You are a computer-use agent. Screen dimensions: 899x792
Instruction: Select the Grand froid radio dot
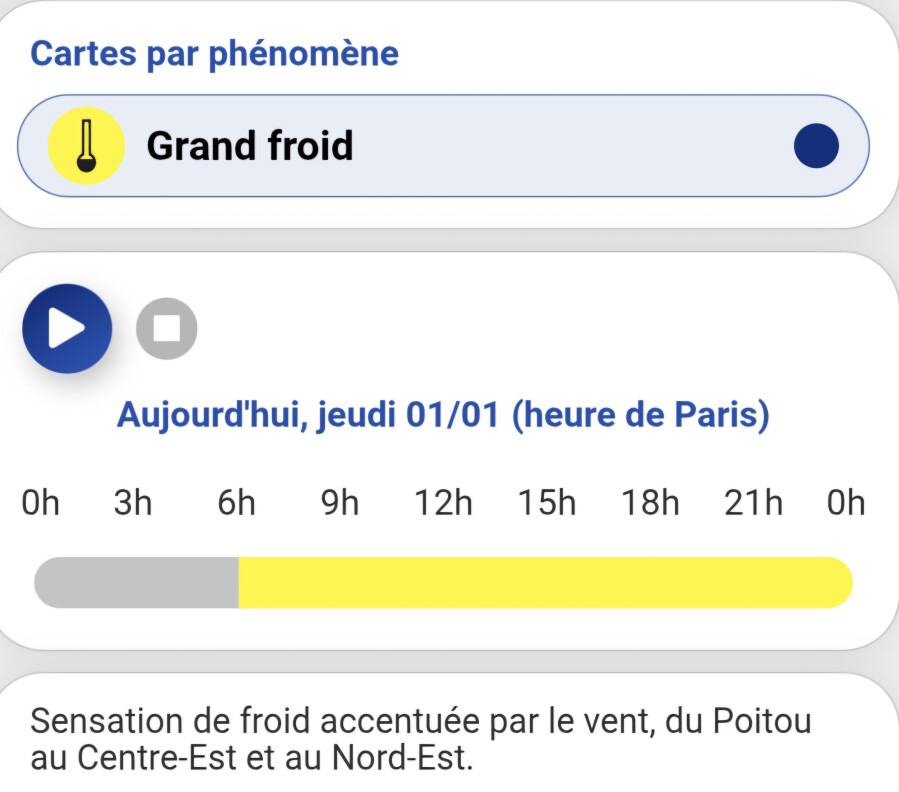pos(815,146)
